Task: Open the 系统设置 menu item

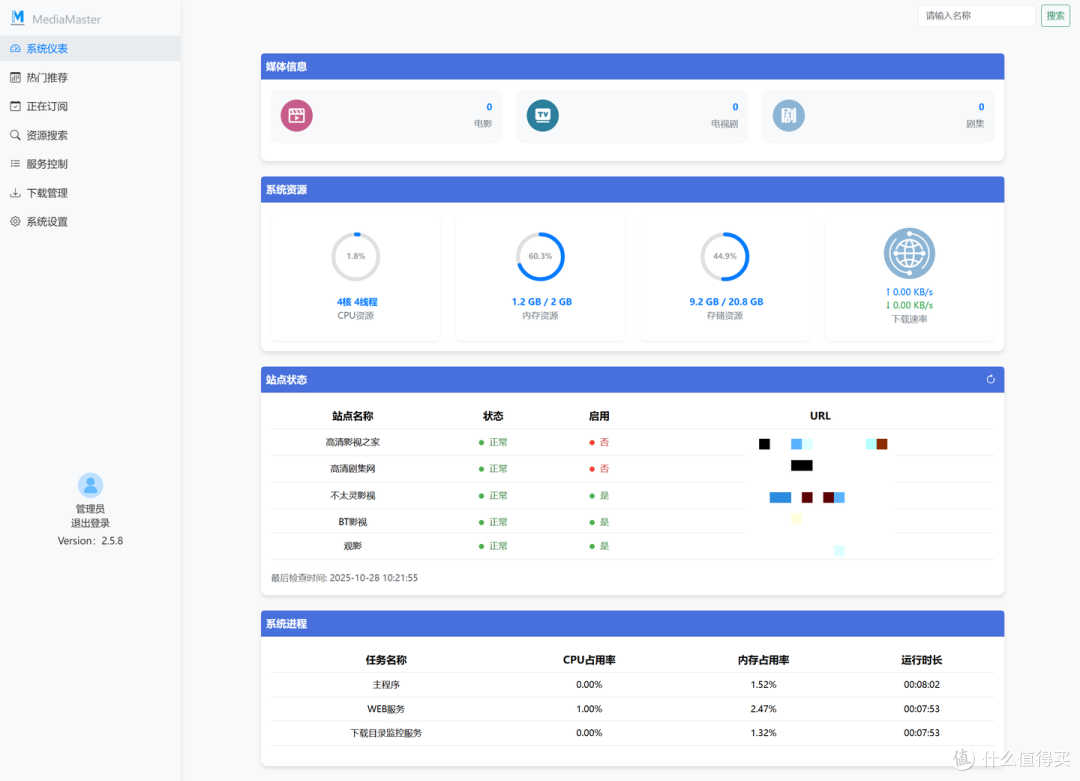Action: [x=90, y=222]
